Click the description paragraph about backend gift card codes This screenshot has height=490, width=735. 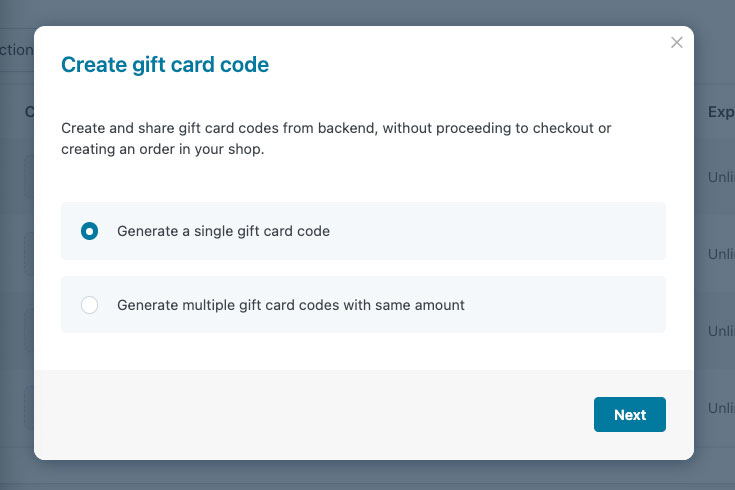[x=336, y=138]
